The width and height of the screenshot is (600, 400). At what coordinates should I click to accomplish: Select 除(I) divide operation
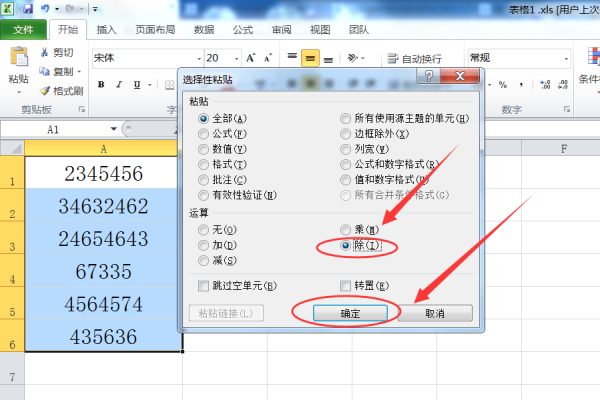tap(360, 245)
